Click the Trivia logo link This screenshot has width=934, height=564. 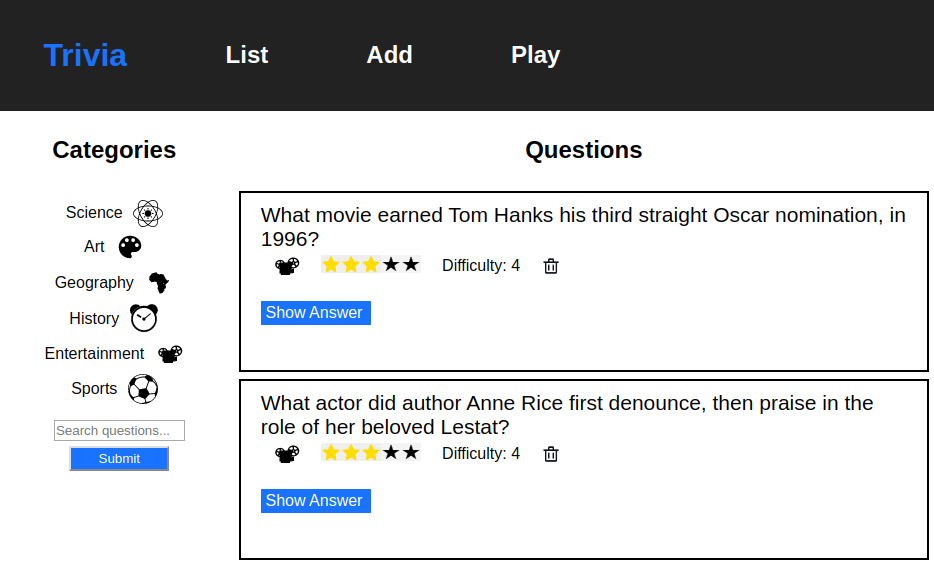click(85, 55)
